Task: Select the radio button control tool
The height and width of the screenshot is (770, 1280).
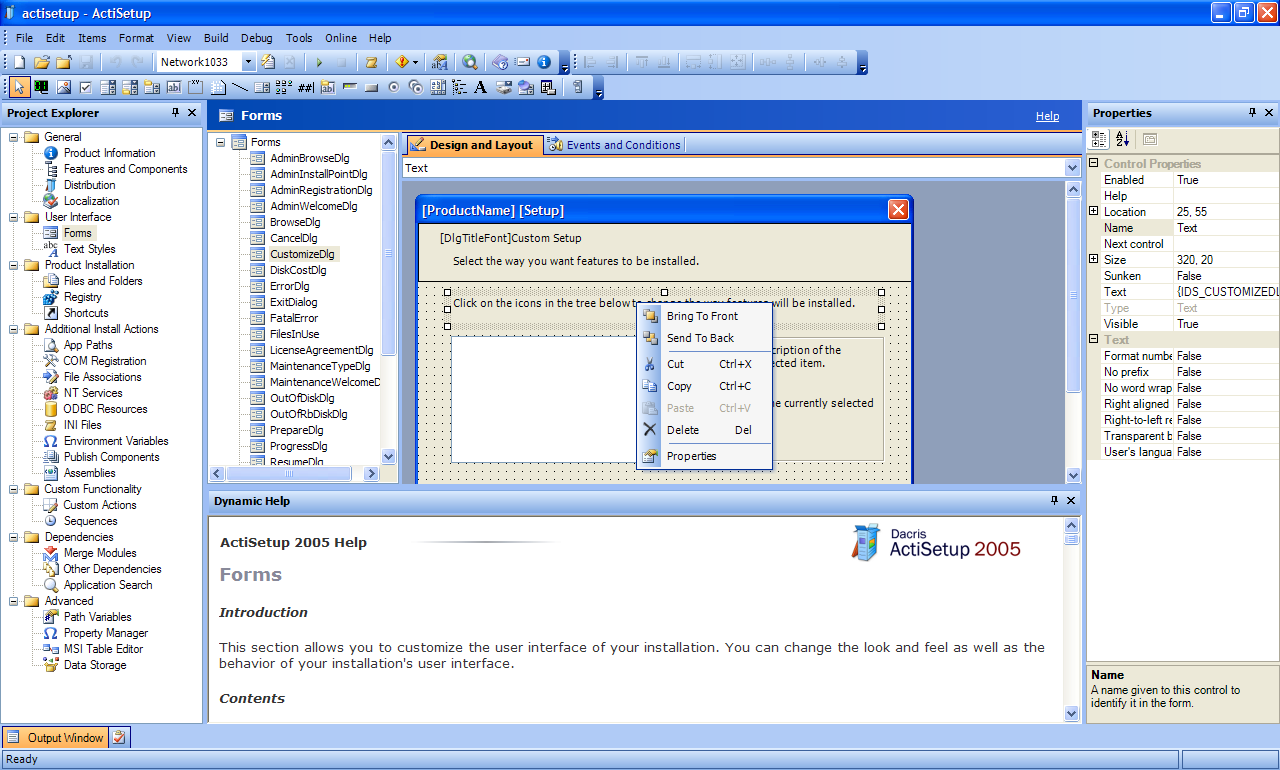Action: pos(394,87)
